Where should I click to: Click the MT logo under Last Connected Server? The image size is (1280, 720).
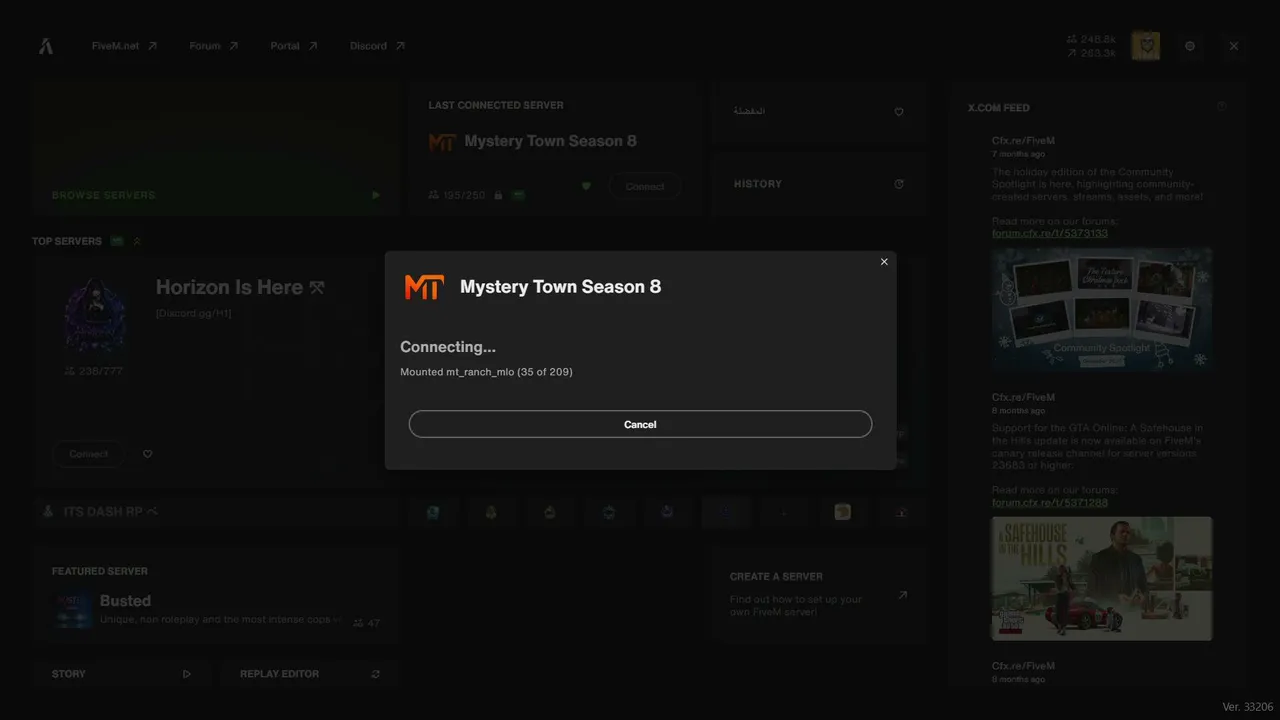pyautogui.click(x=442, y=142)
